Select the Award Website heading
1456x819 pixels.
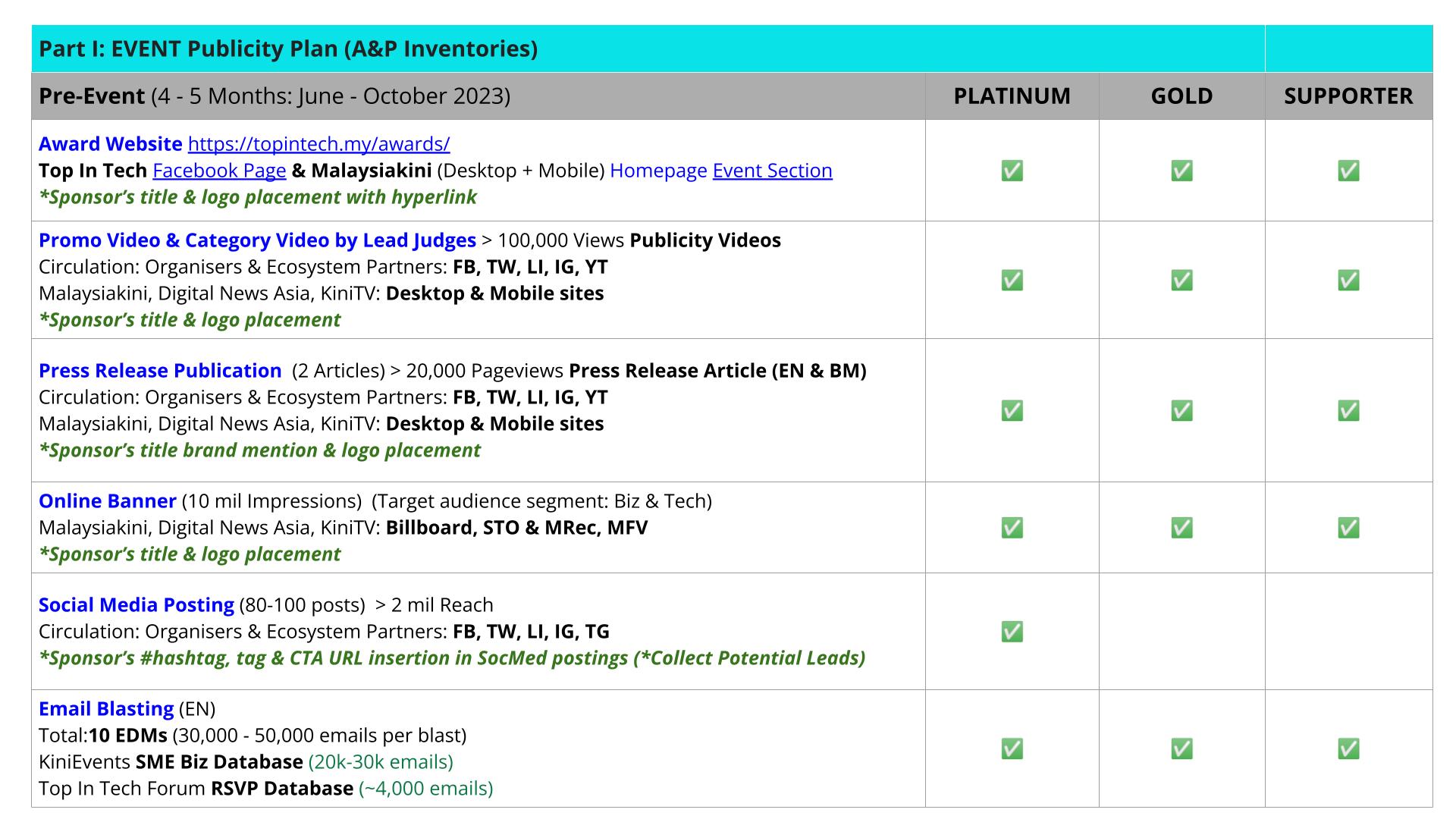[111, 144]
